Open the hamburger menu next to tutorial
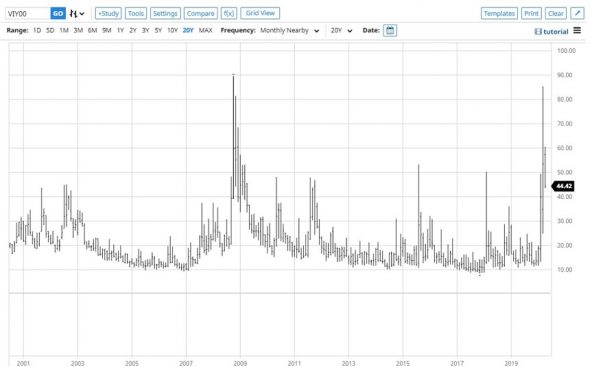The image size is (590, 367). tap(577, 30)
